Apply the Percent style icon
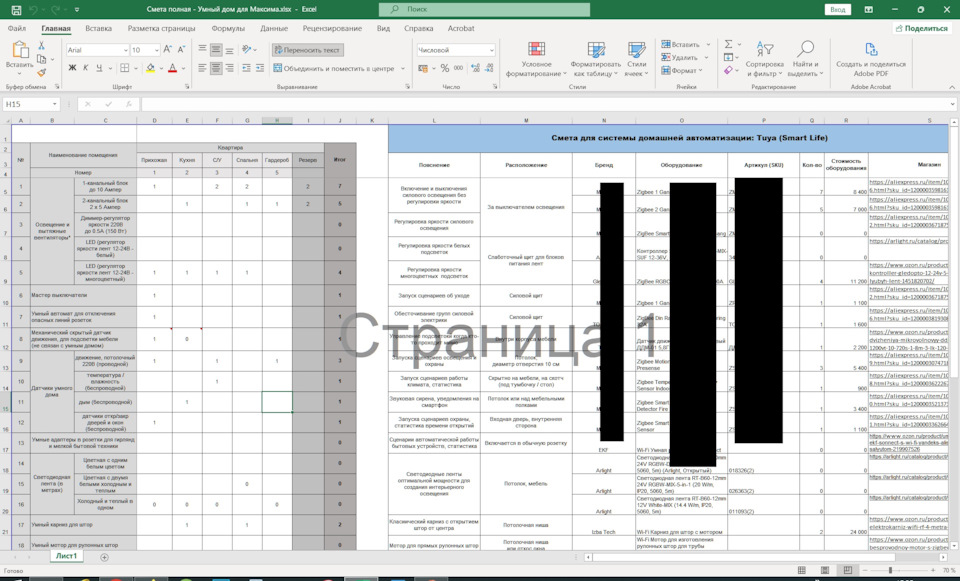This screenshot has height=581, width=960. tap(445, 69)
